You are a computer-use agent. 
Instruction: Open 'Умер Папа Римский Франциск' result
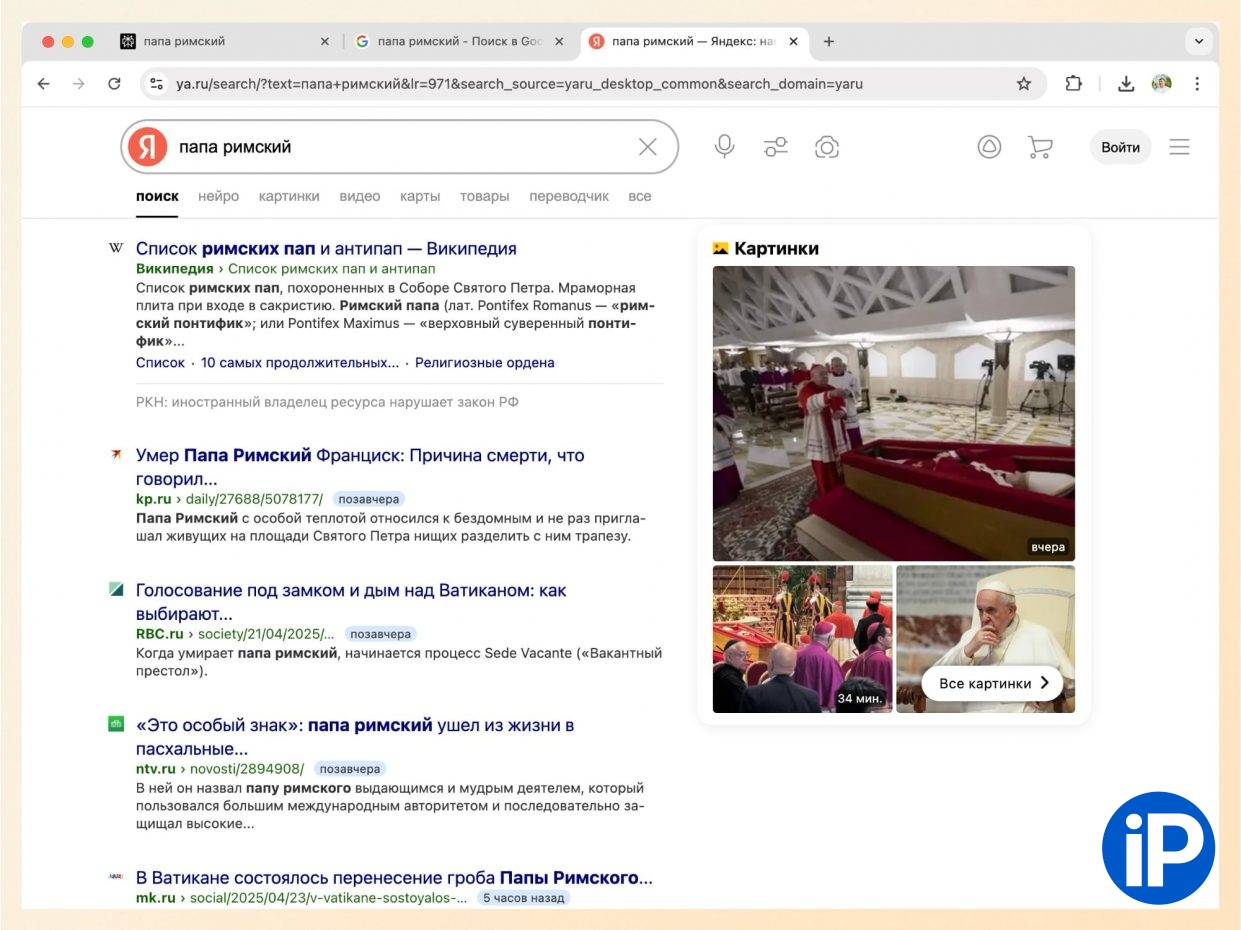tap(360, 467)
